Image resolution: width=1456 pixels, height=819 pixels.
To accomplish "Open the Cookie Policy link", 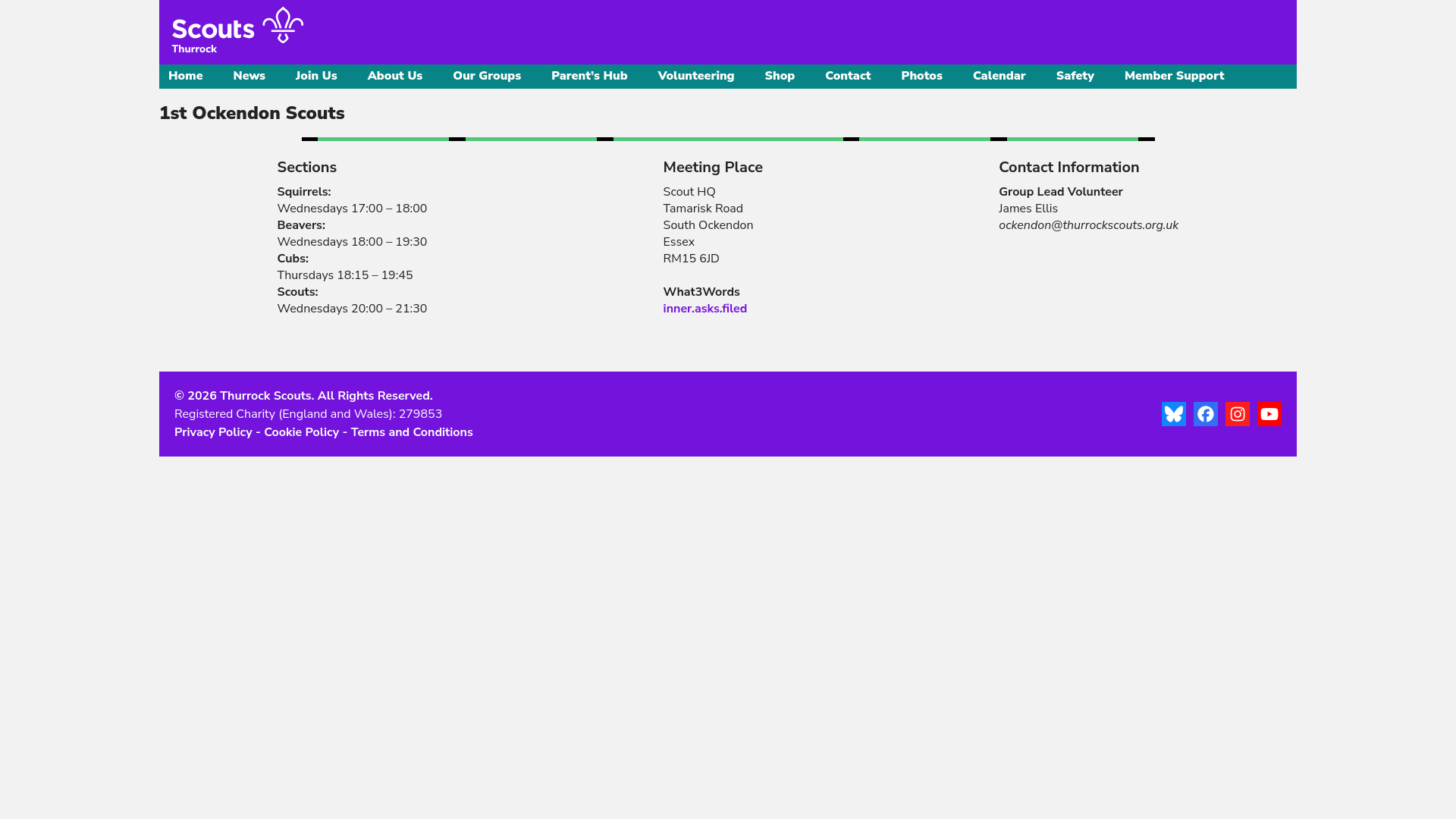I will (301, 432).
